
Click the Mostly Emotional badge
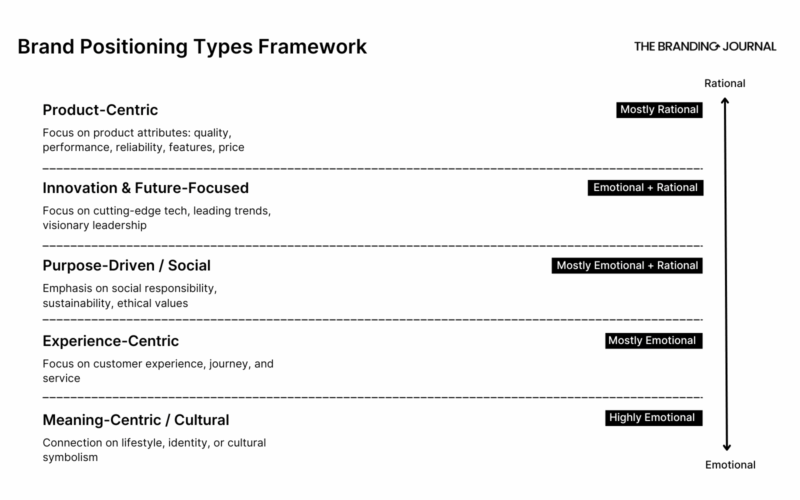pyautogui.click(x=654, y=341)
